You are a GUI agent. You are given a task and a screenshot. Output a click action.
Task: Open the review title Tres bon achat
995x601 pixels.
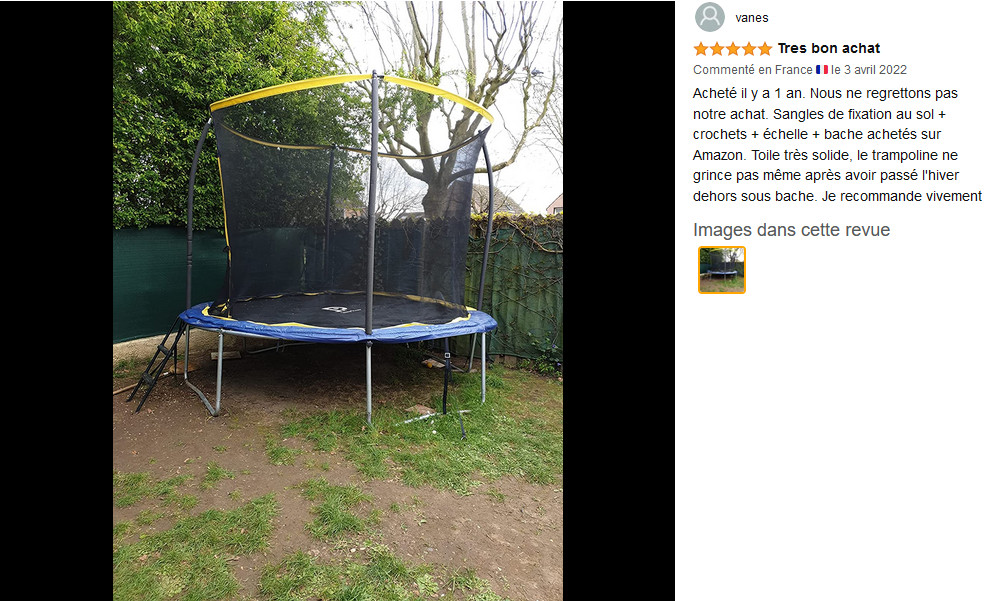coord(829,48)
